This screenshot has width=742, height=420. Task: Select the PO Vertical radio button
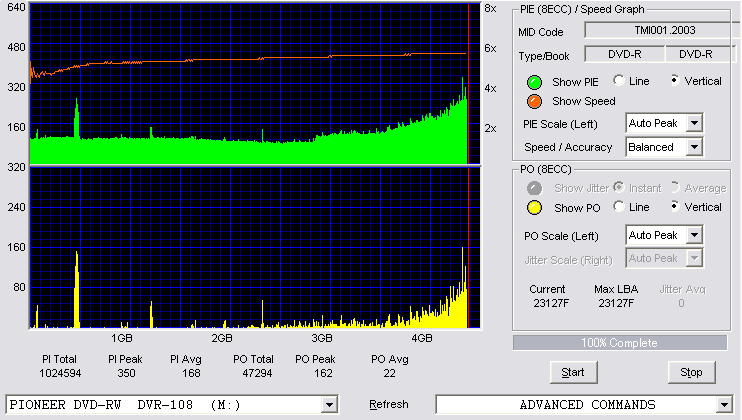[x=675, y=206]
